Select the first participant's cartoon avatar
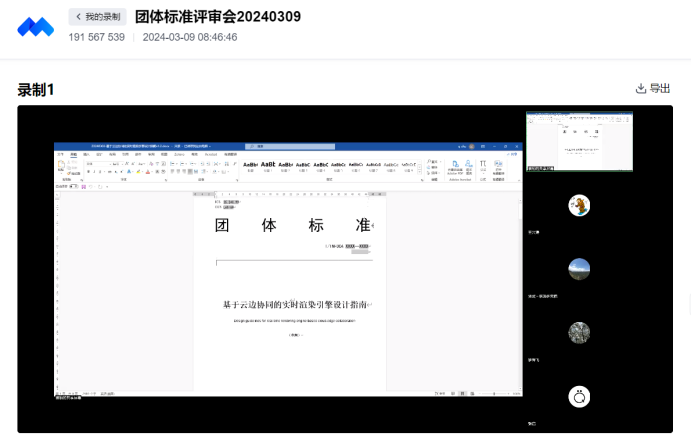692x436 pixels. pos(579,206)
